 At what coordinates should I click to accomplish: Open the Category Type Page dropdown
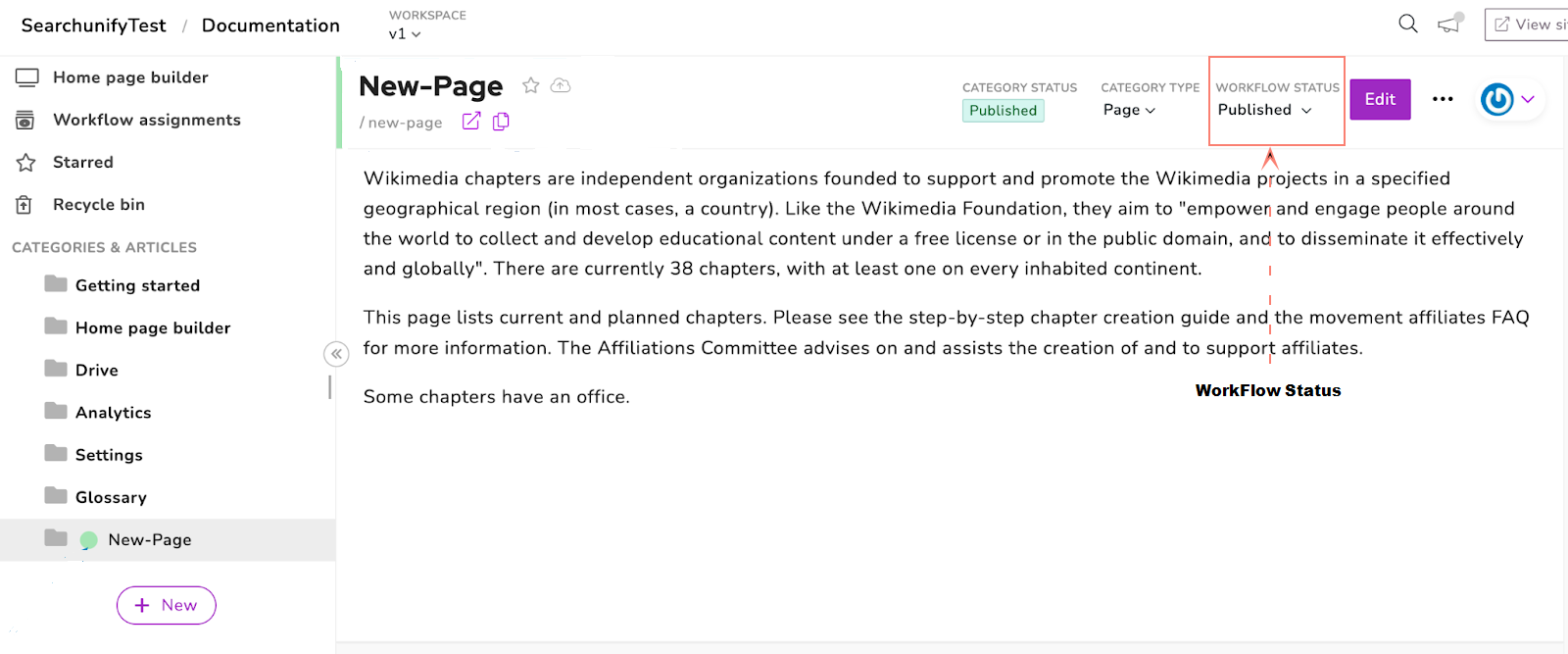point(1129,110)
